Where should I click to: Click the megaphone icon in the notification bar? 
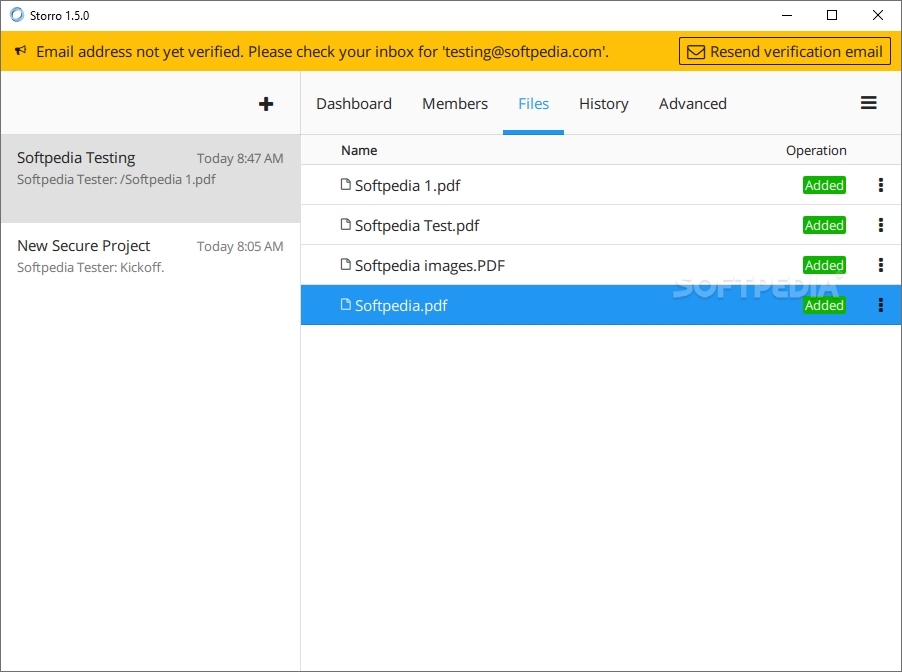coord(21,51)
